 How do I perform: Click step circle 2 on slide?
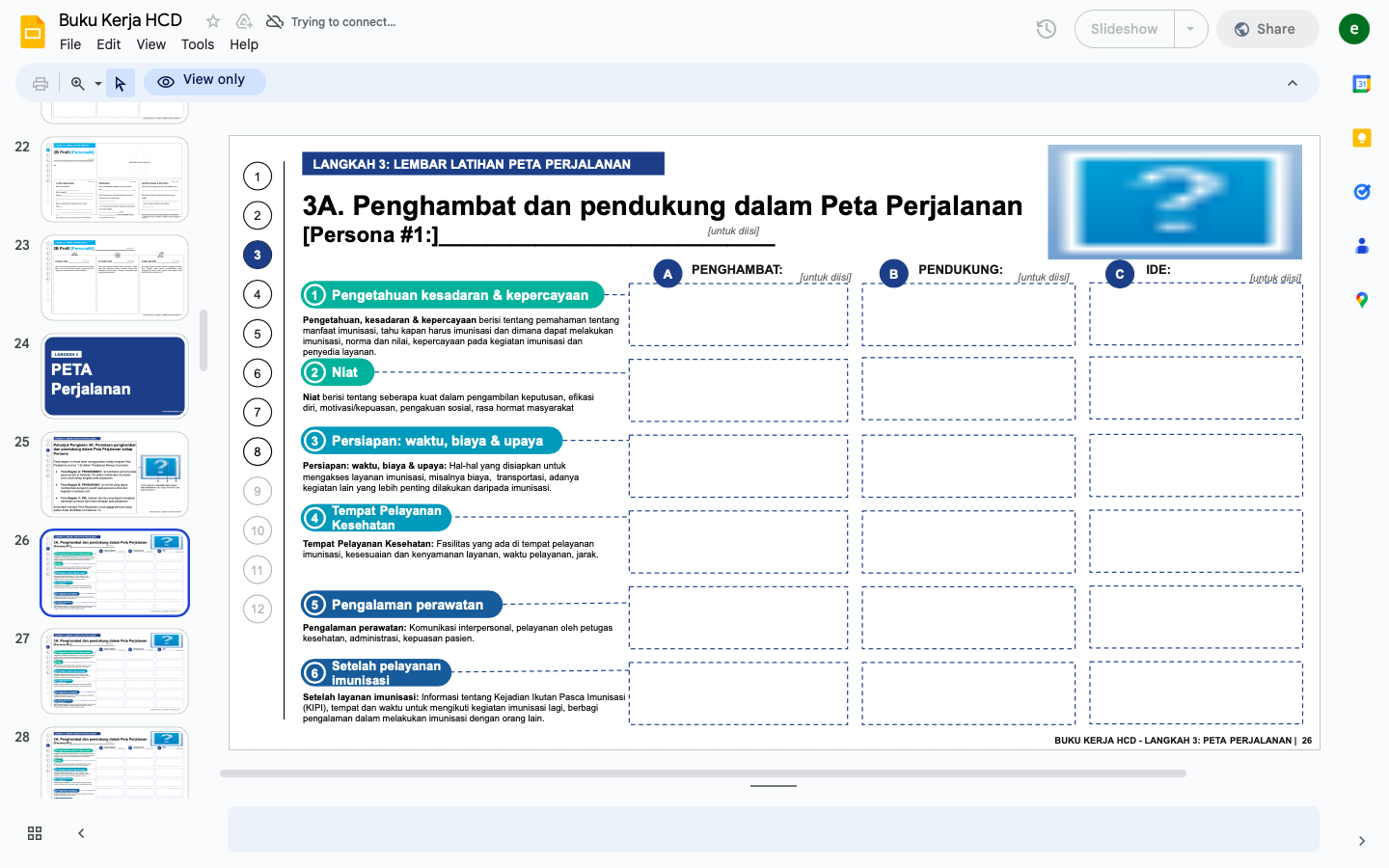258,216
